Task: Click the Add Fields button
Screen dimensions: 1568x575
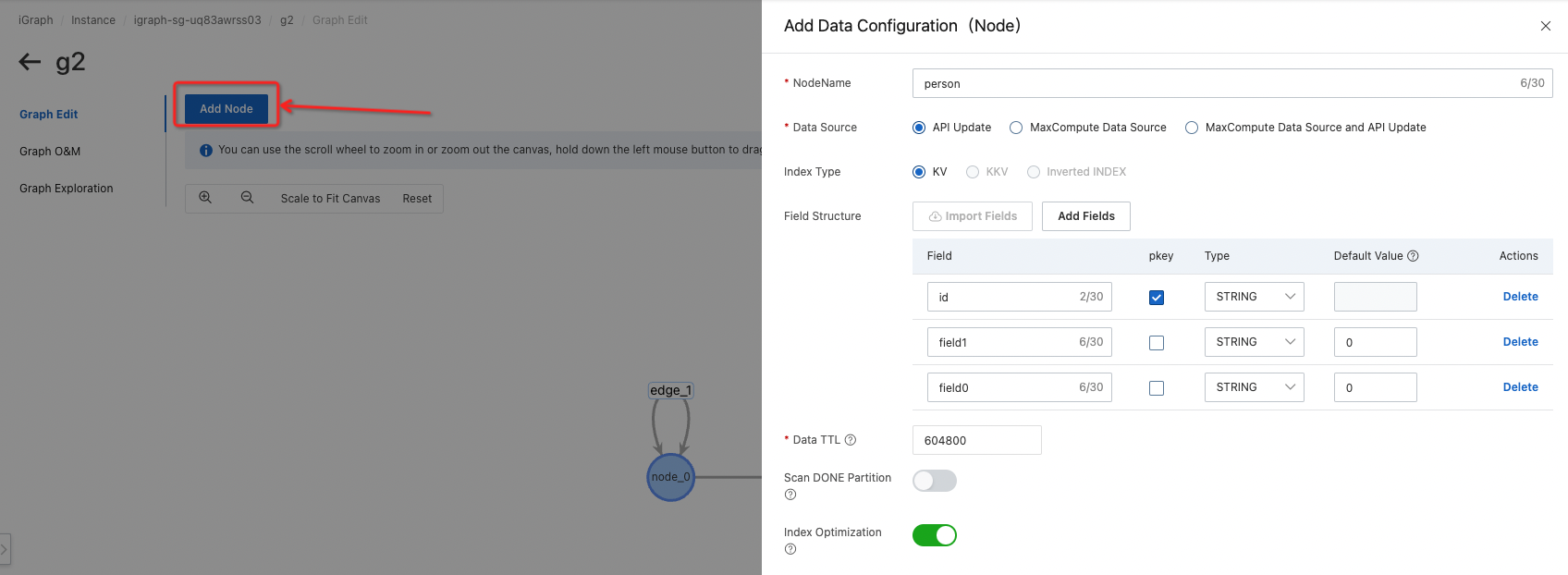Action: [1085, 216]
